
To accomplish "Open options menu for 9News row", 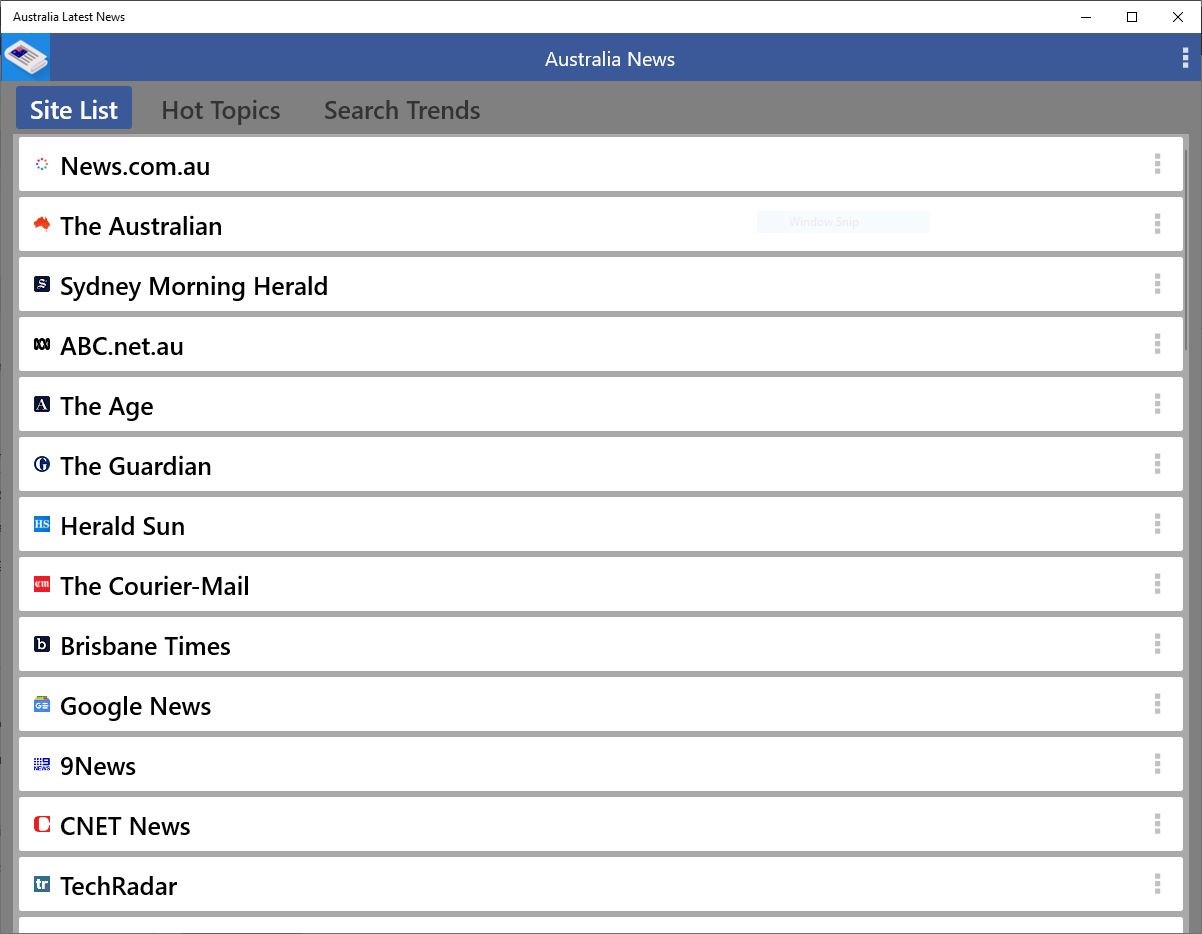I will point(1157,764).
